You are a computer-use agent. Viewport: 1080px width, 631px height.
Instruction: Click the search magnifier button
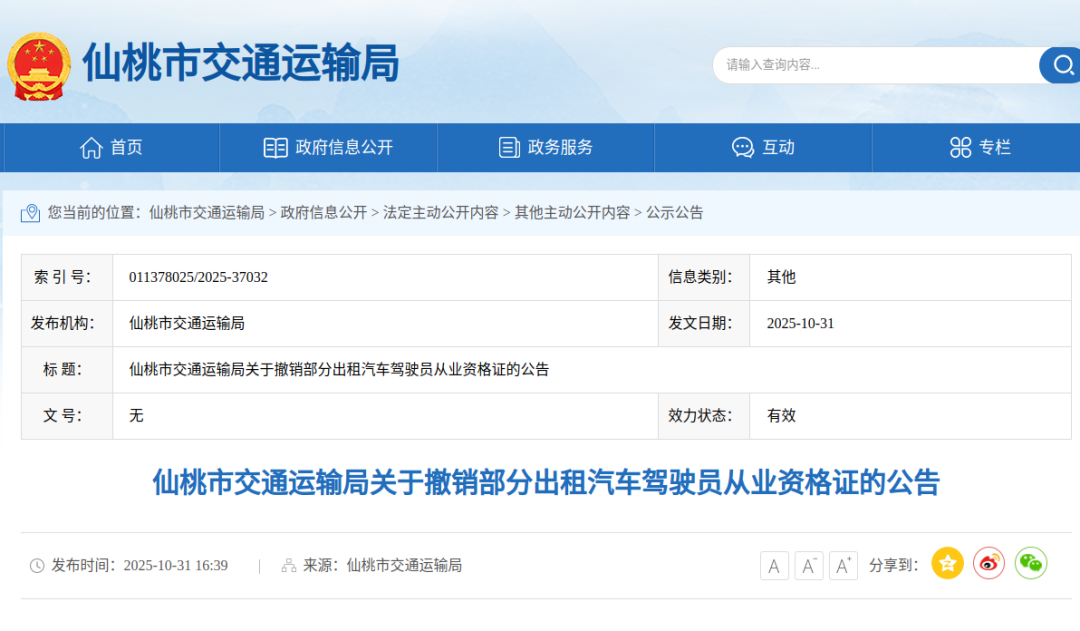pos(1061,65)
